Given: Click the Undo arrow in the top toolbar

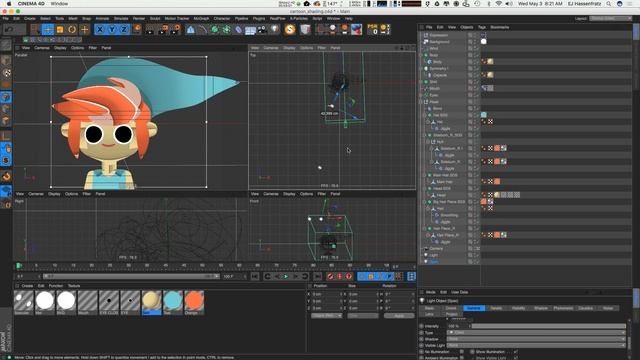Looking at the screenshot, I should (x=9, y=29).
